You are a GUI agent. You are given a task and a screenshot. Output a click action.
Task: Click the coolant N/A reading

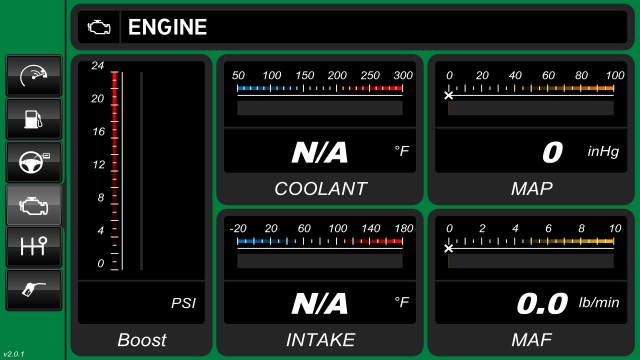(320, 153)
